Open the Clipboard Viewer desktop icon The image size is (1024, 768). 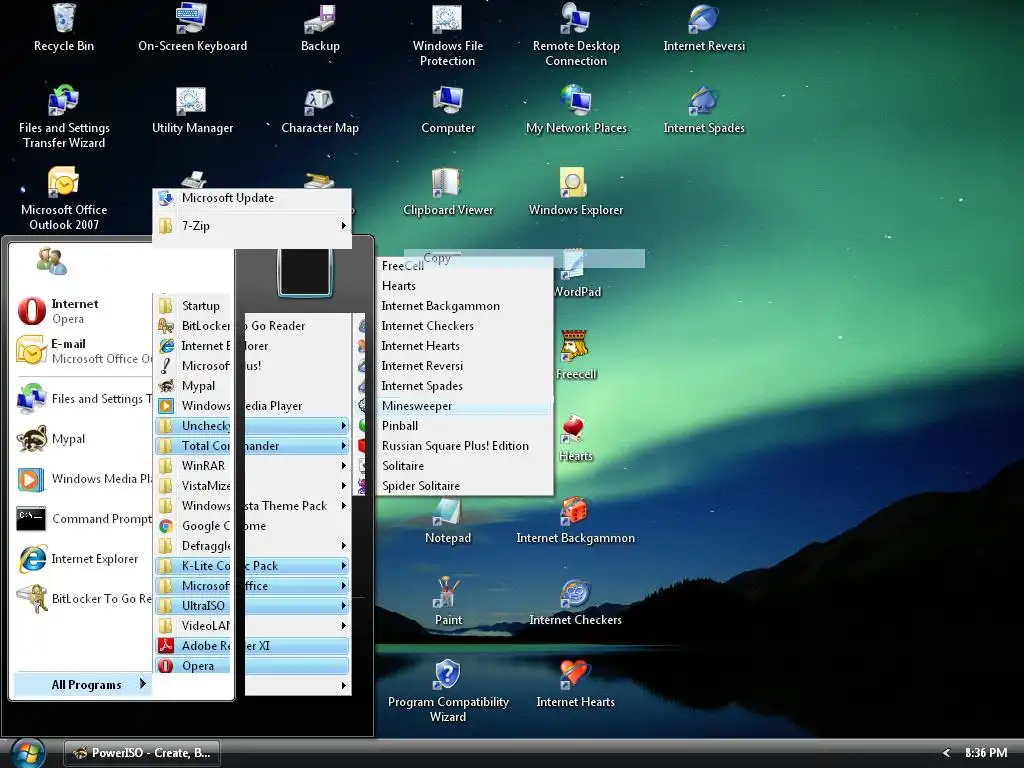[447, 192]
